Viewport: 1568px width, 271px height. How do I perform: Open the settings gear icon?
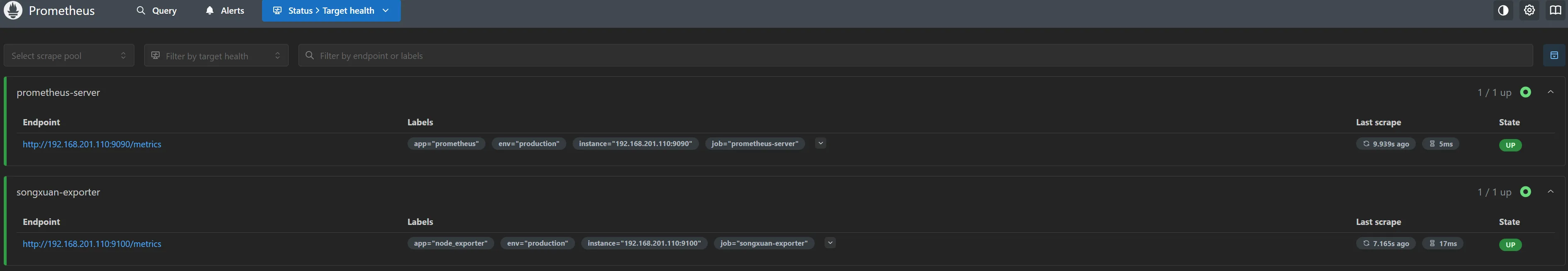click(1529, 10)
